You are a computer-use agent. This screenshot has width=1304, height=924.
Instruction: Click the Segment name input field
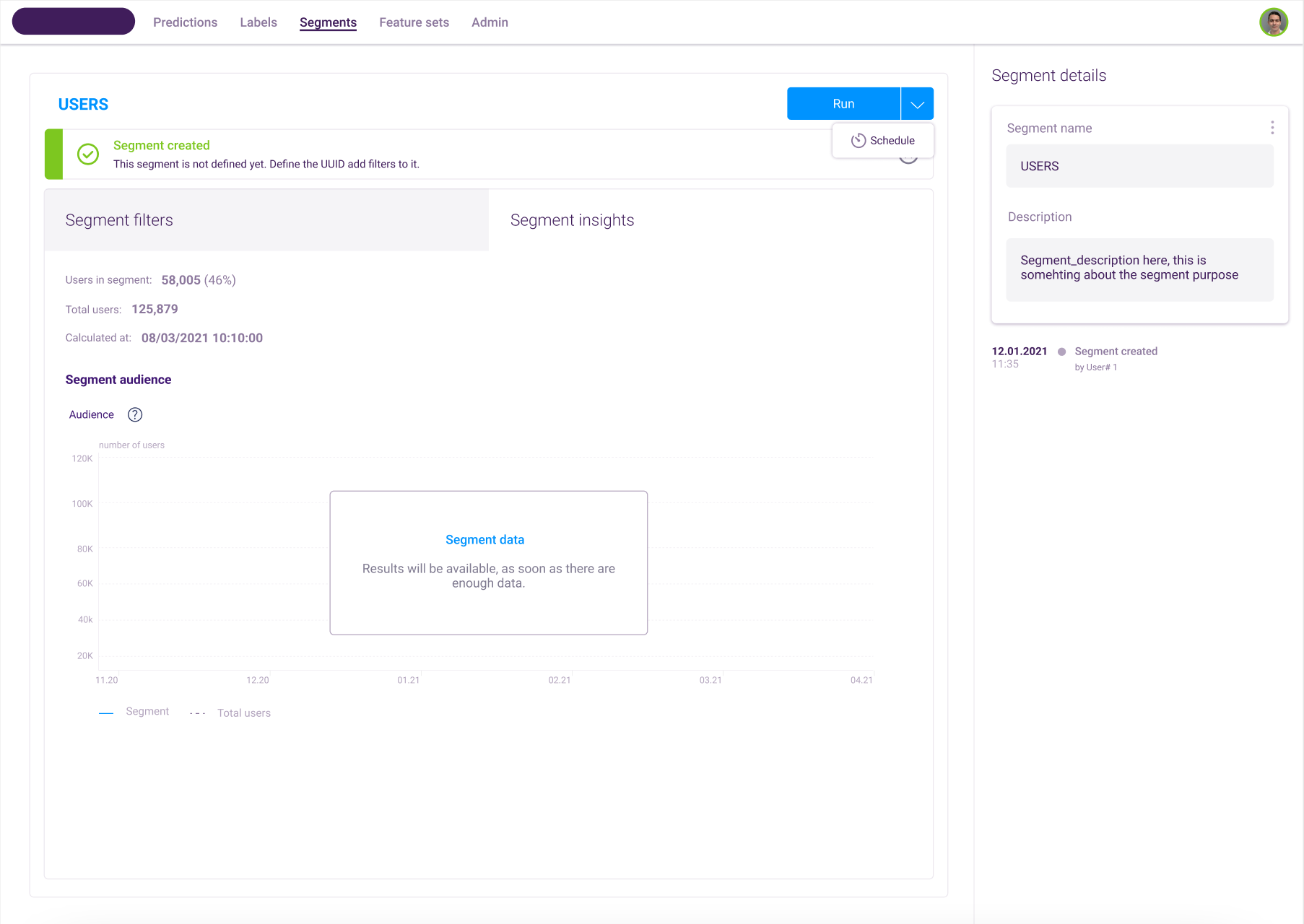tap(1139, 166)
